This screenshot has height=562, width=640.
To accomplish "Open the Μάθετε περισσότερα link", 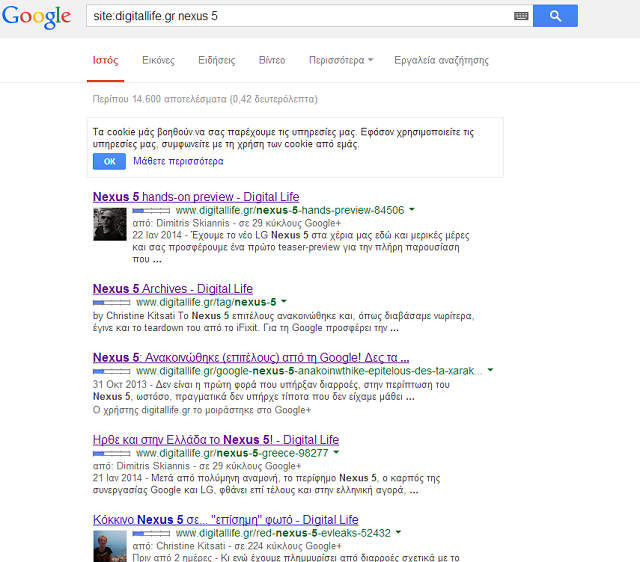I will 178,161.
